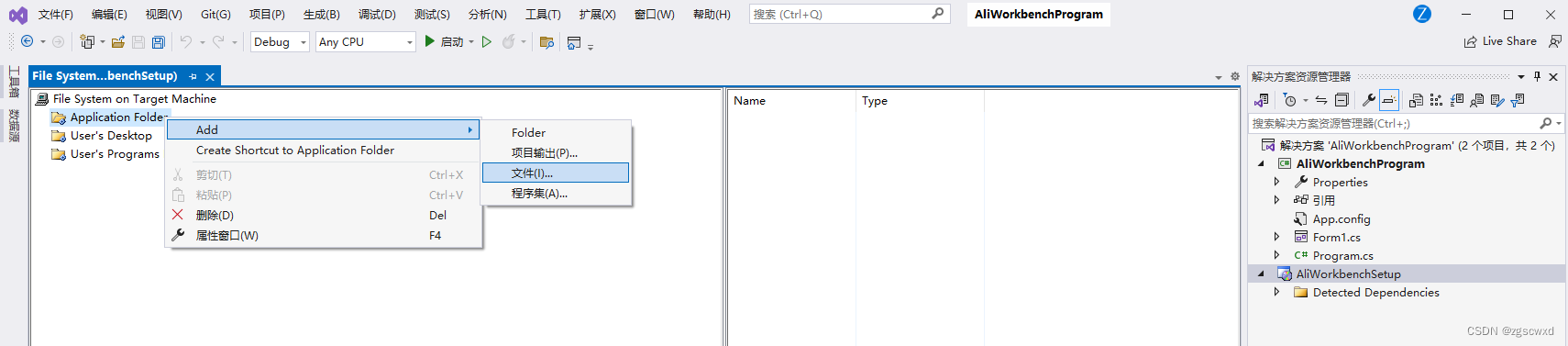This screenshot has height=346, width=1568.
Task: Open the Git(G) menu
Action: [215, 14]
